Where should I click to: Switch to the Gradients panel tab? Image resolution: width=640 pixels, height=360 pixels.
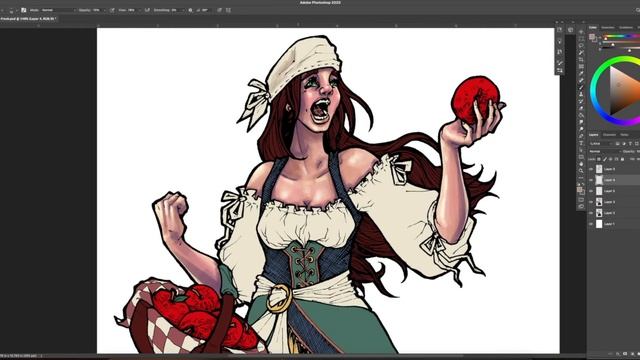(626, 27)
